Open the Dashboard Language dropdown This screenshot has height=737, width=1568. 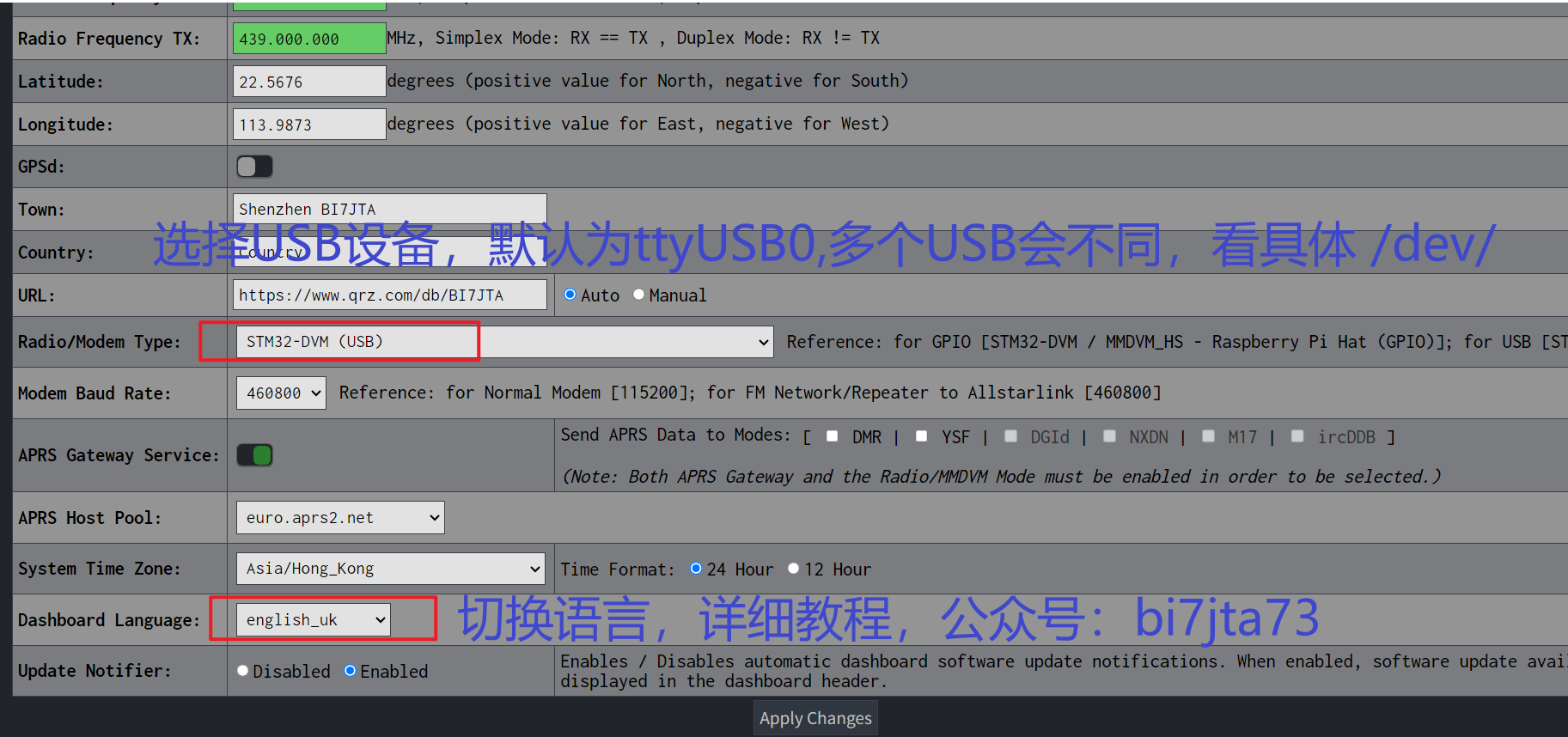pyautogui.click(x=313, y=620)
